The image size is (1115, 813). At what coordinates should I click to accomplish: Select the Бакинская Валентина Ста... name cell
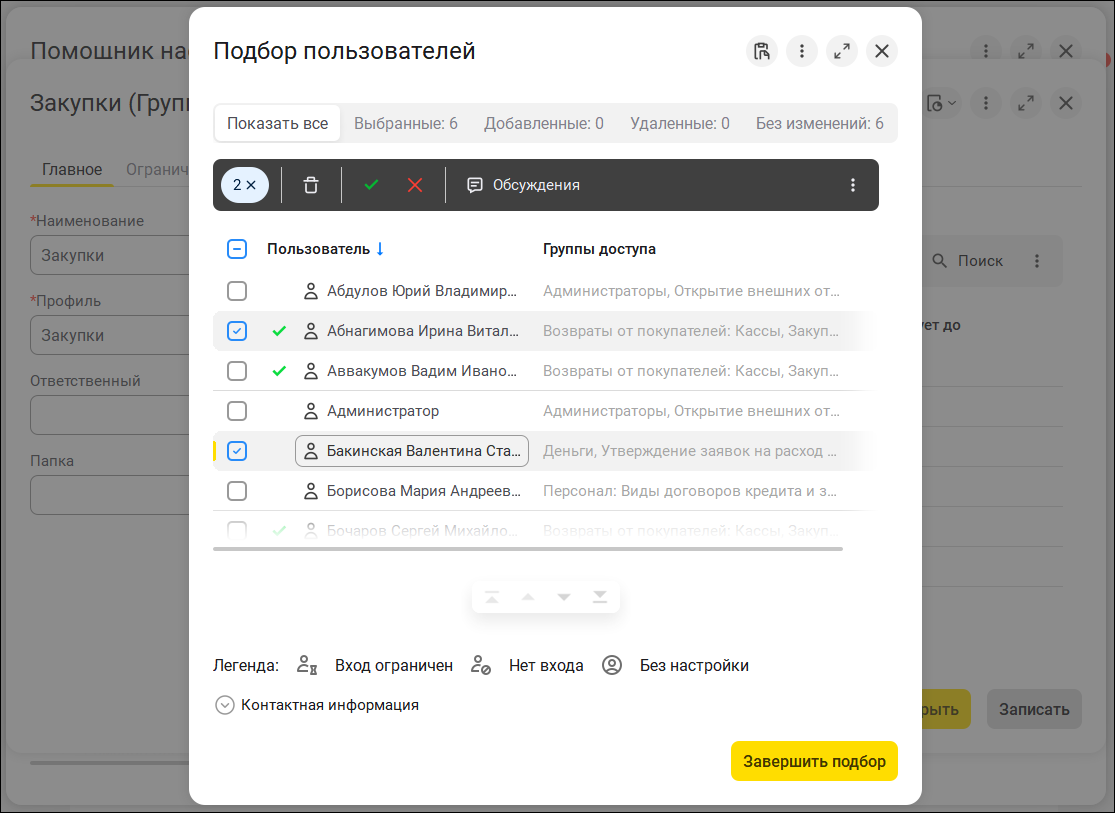412,451
